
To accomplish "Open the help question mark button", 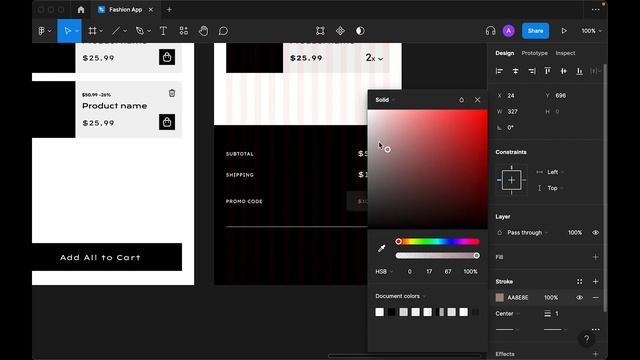I will coord(587,339).
